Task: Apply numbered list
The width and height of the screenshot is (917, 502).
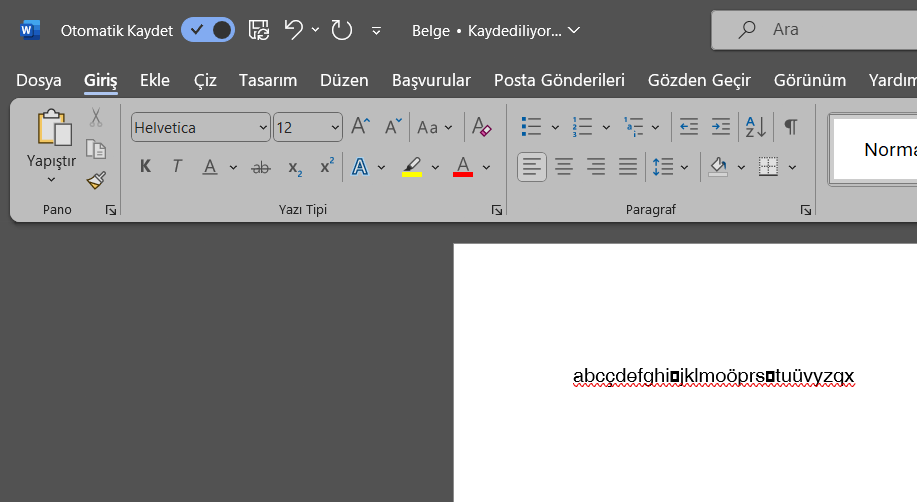Action: (x=582, y=126)
